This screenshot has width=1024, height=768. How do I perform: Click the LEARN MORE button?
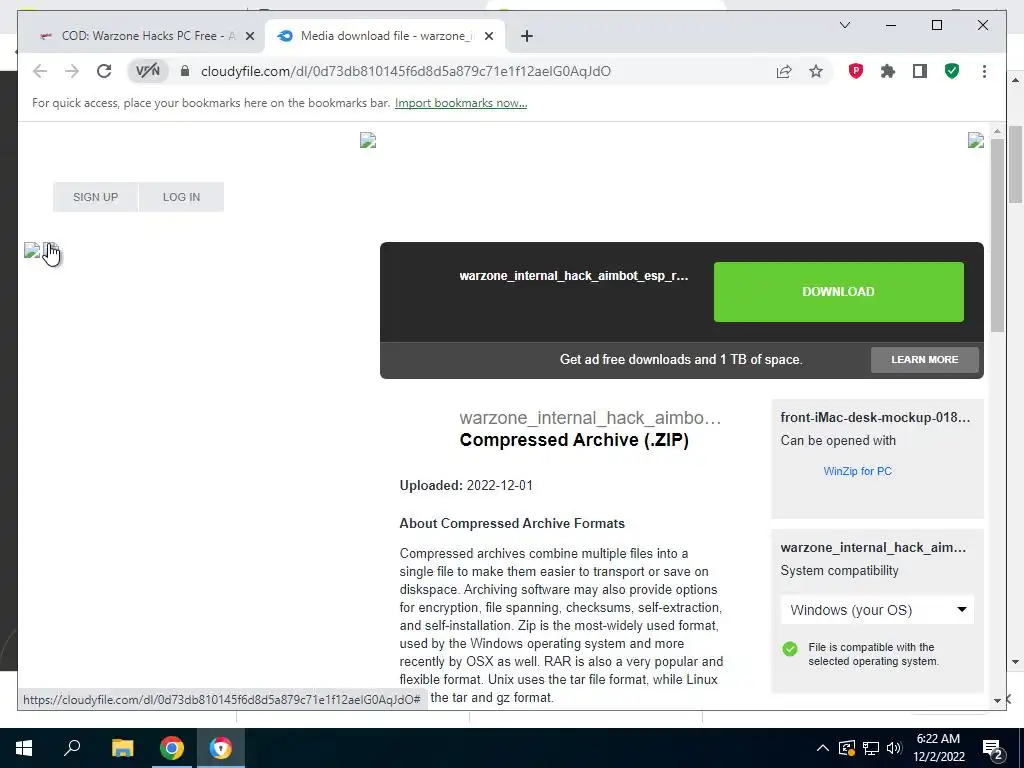[925, 360]
